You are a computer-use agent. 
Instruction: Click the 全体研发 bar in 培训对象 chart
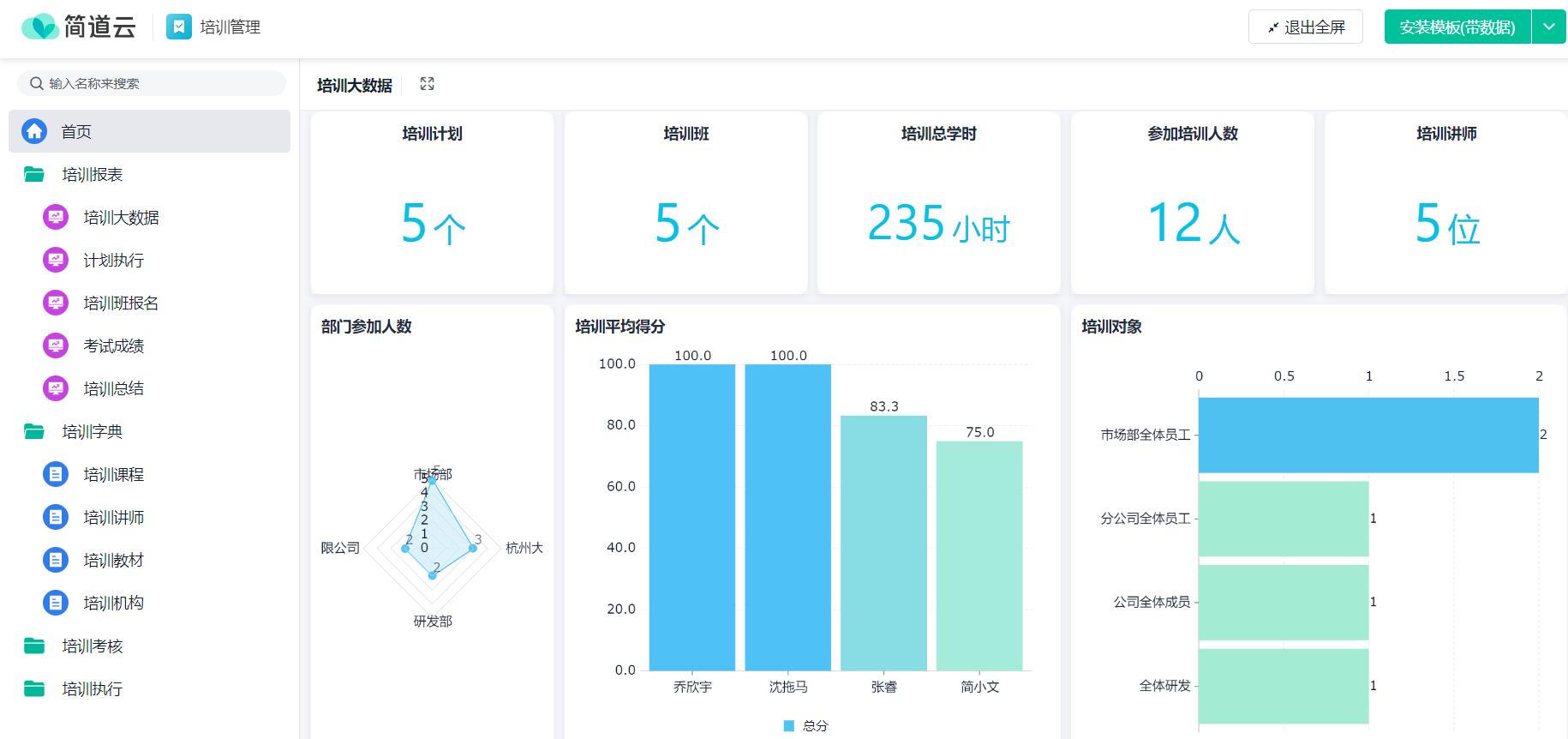(x=1284, y=686)
